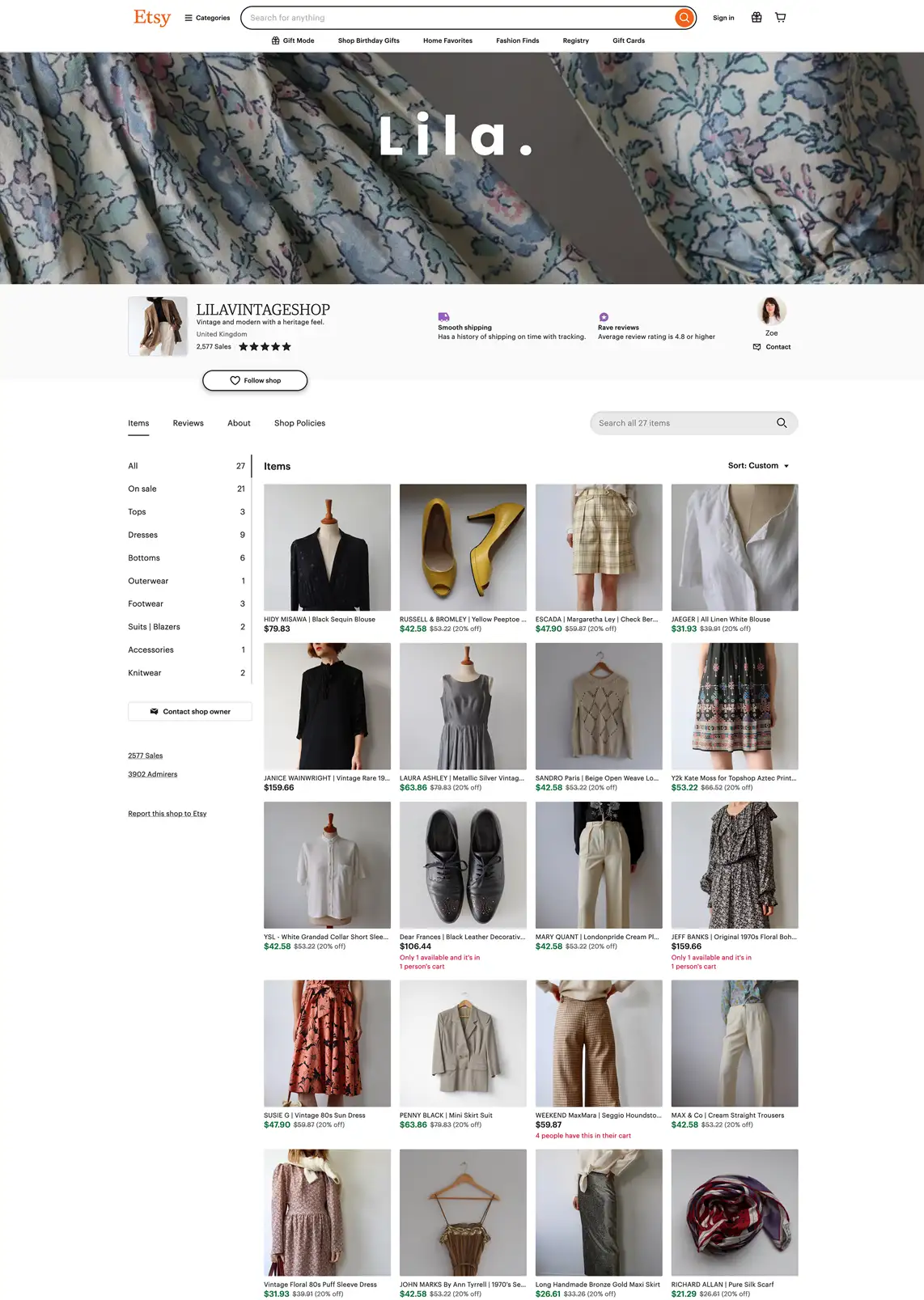Open SUSIE G Vintage 80s Sun Dress thumbnail
924x1300 pixels.
pyautogui.click(x=327, y=1044)
